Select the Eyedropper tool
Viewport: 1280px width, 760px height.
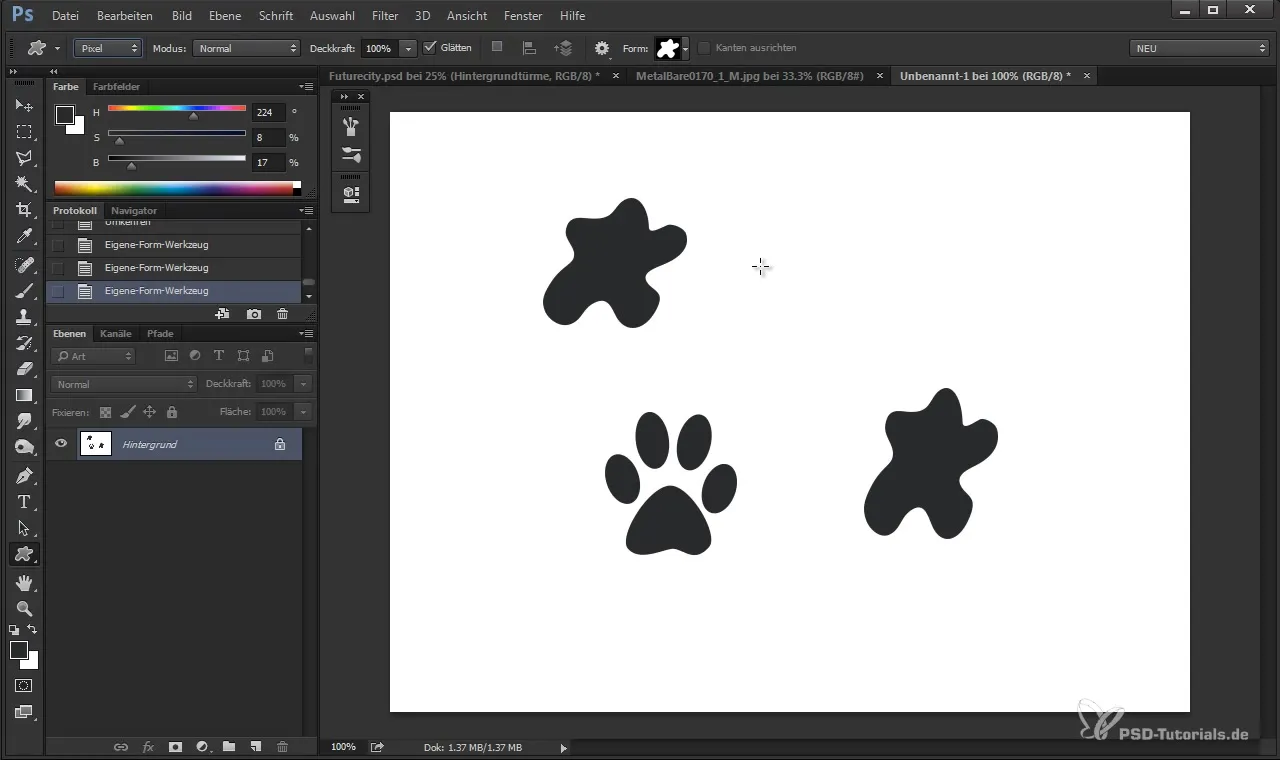[24, 237]
